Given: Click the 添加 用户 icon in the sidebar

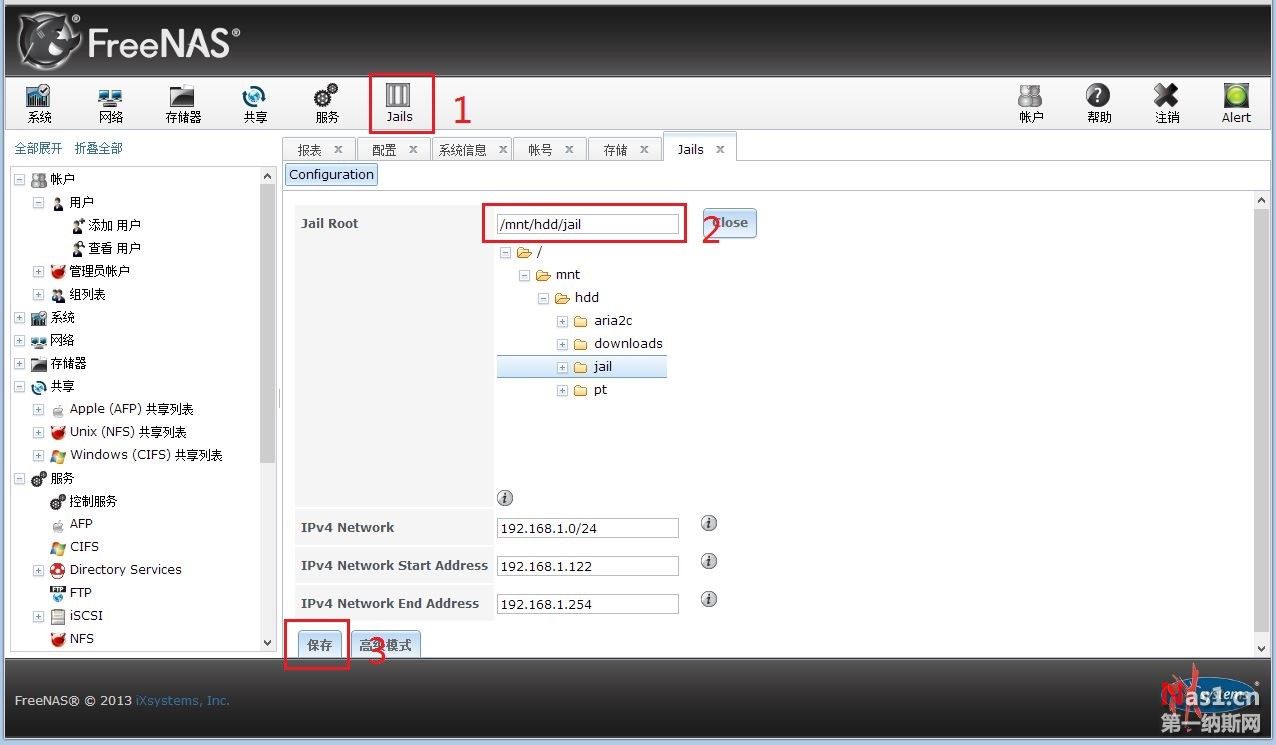Looking at the screenshot, I should coord(79,225).
